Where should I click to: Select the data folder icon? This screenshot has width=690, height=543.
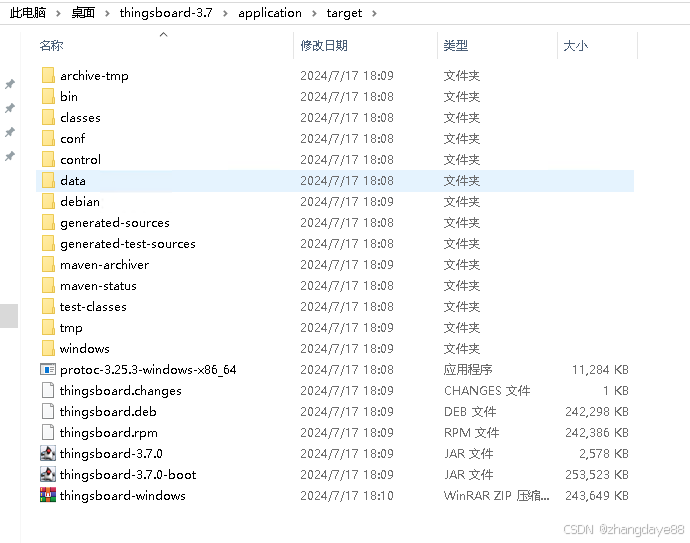point(48,180)
